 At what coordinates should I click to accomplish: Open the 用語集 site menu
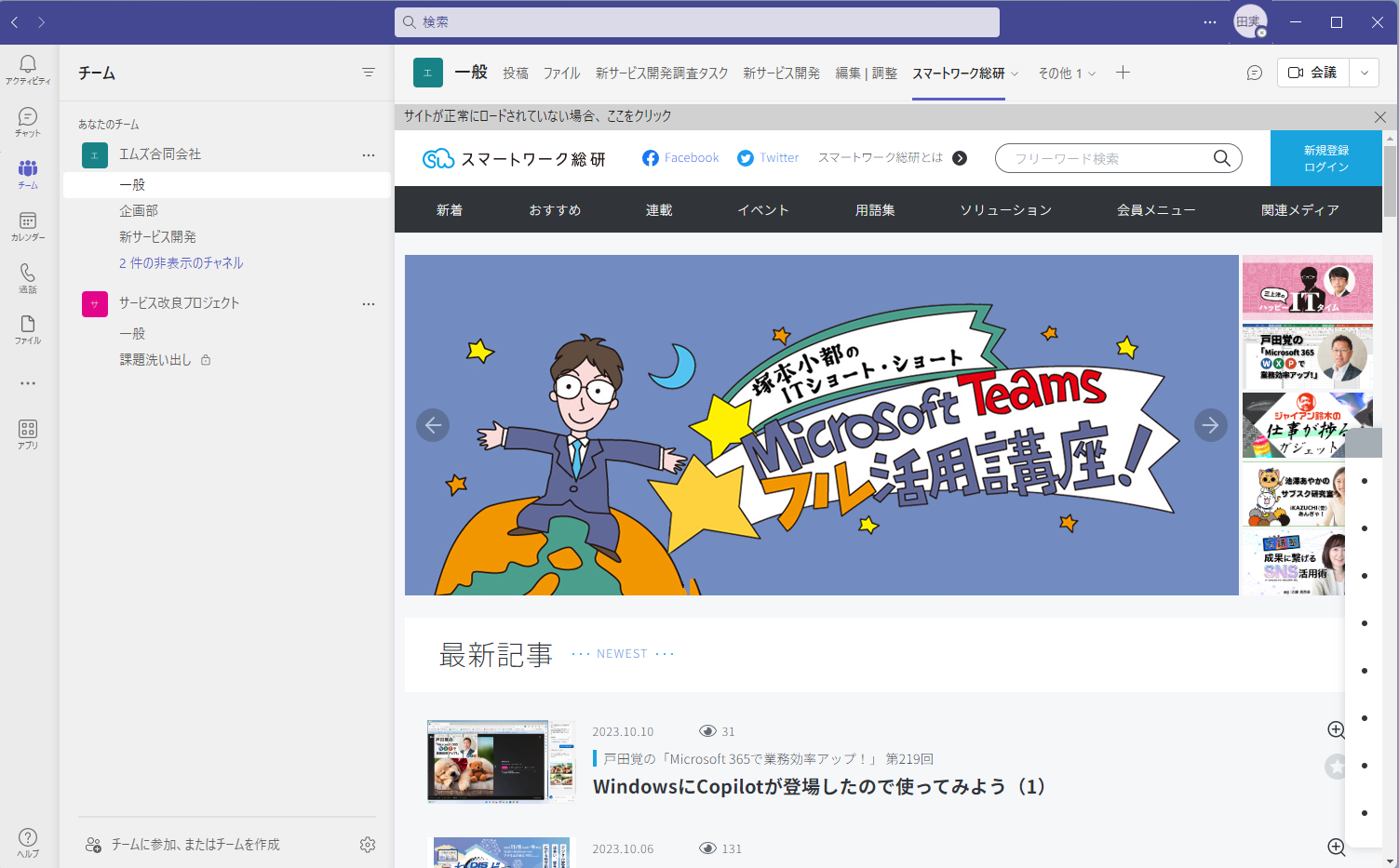[875, 210]
